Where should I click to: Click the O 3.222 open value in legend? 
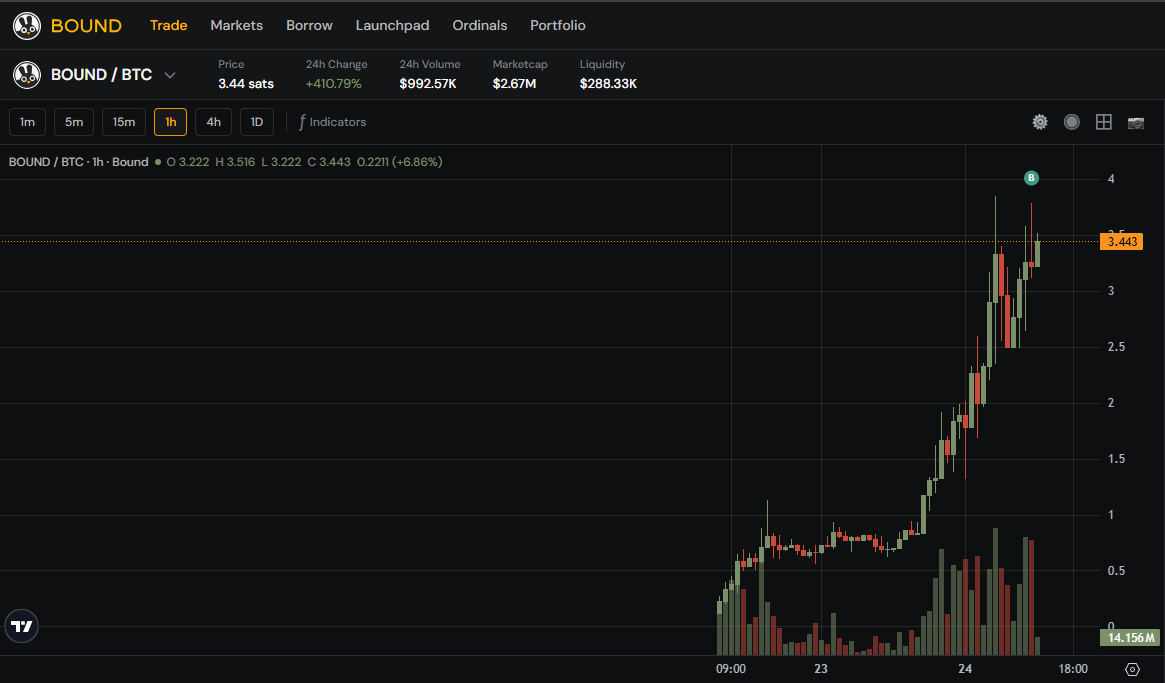point(188,162)
